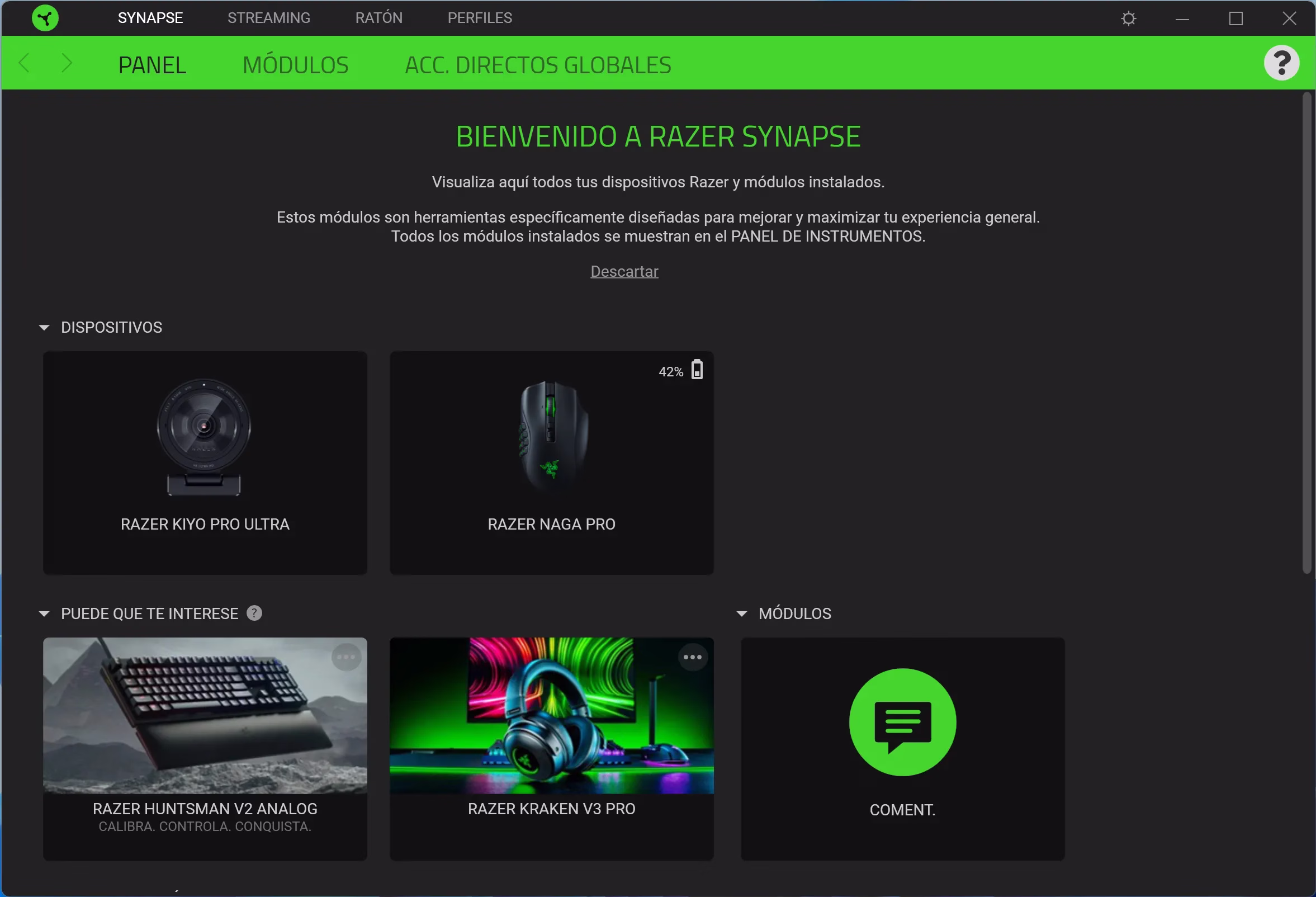
Task: Collapse the Dispositivos section
Action: tap(44, 328)
